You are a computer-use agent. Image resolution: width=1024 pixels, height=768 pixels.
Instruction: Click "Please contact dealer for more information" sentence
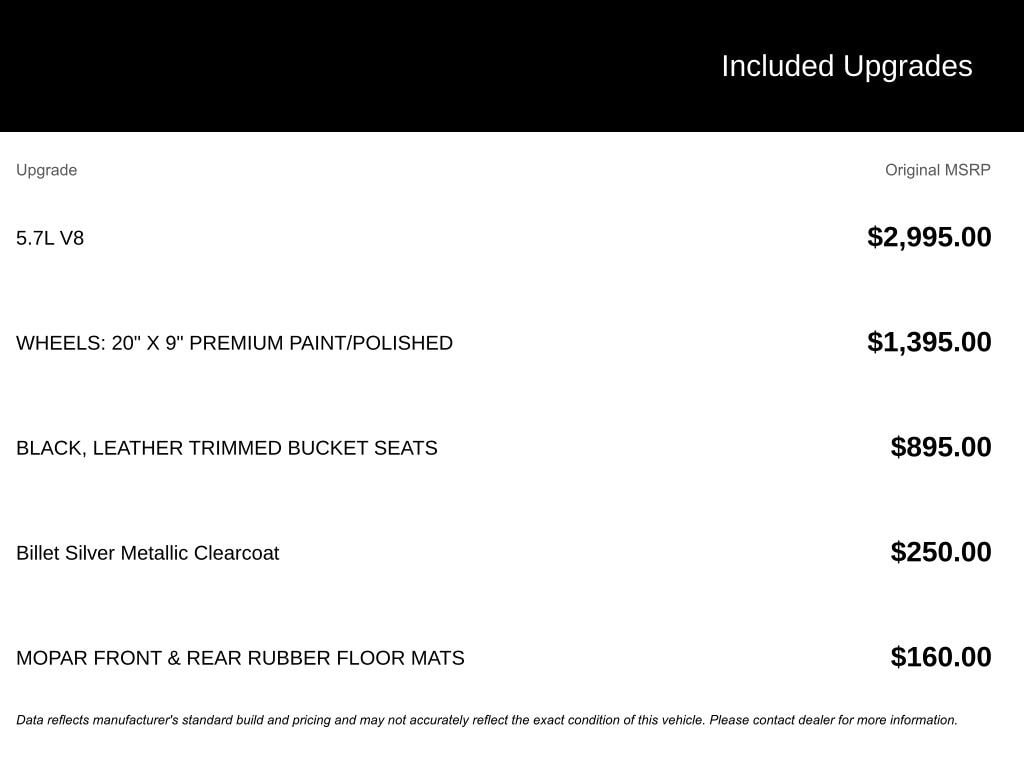[833, 720]
